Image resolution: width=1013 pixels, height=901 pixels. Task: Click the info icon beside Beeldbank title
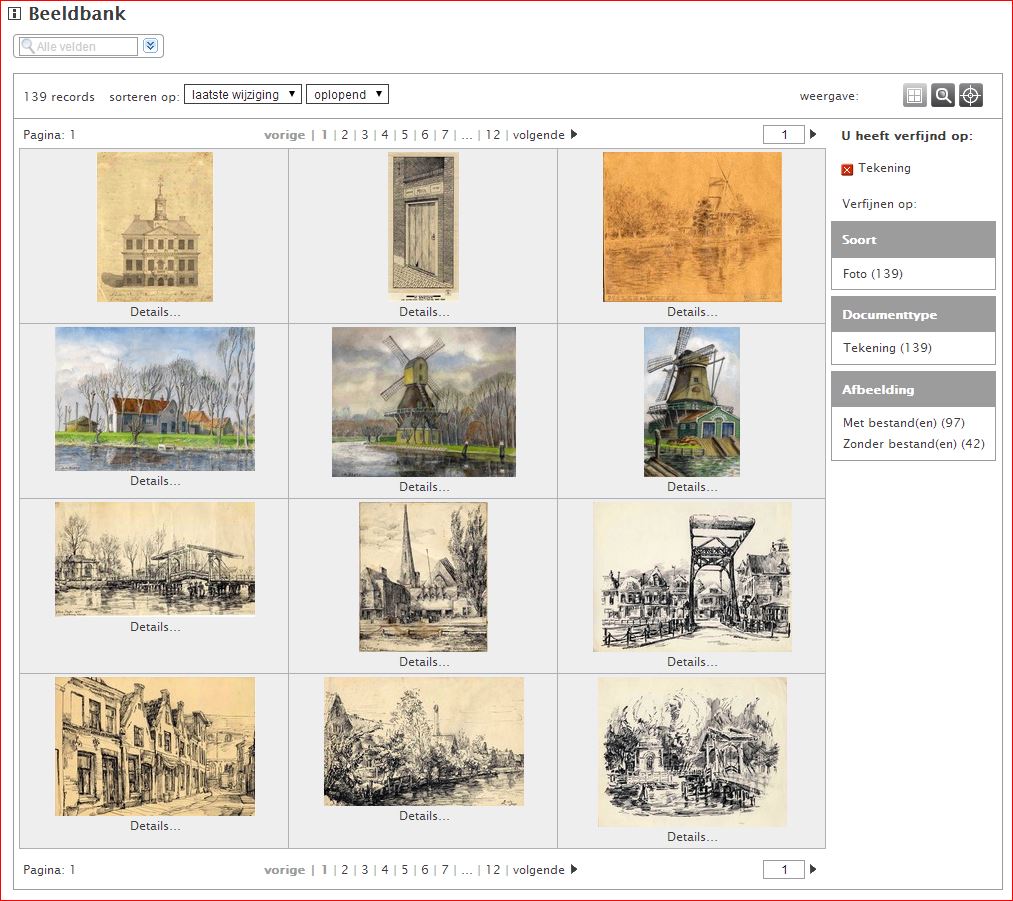15,14
